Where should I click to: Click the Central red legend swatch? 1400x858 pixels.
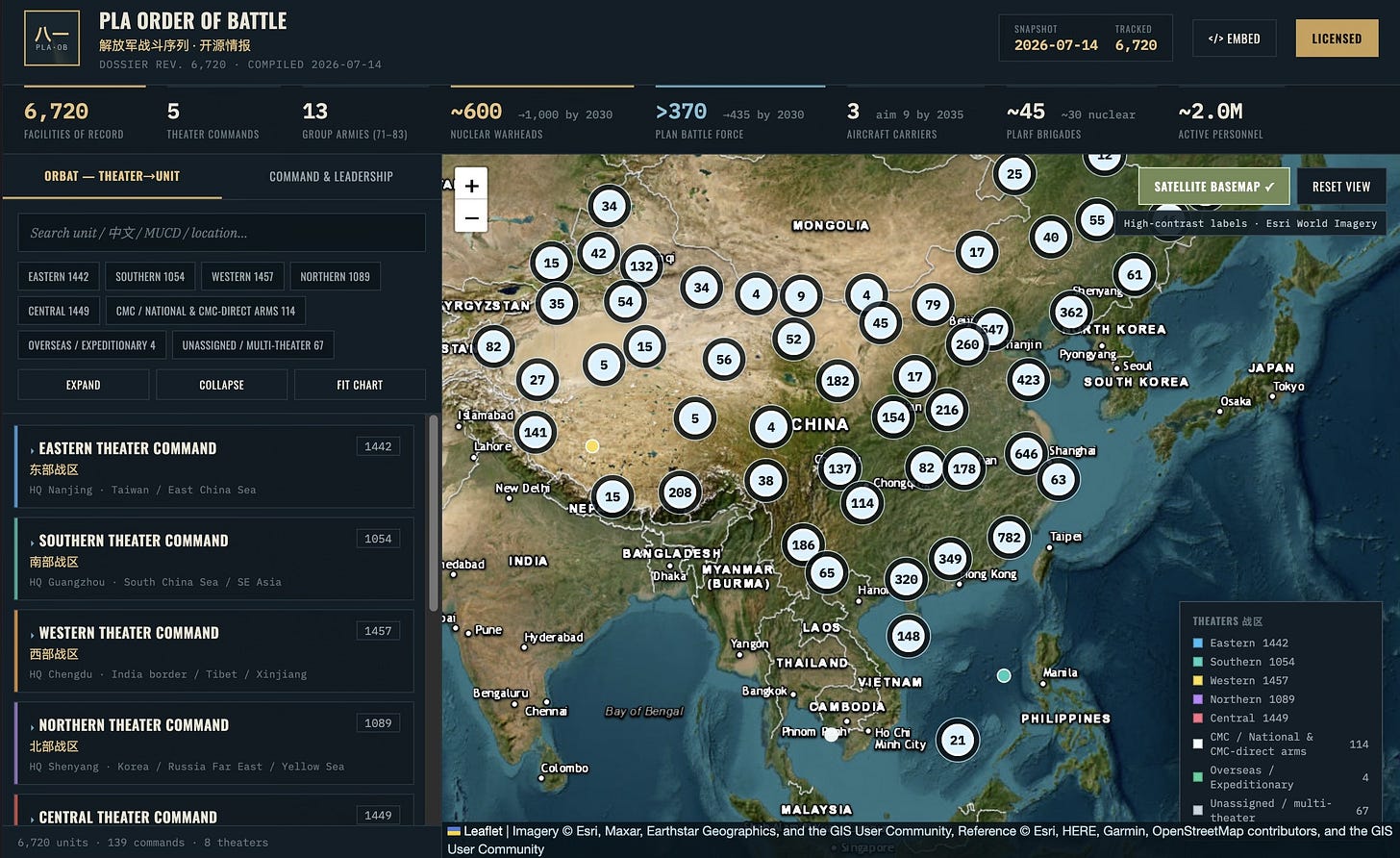point(1198,719)
